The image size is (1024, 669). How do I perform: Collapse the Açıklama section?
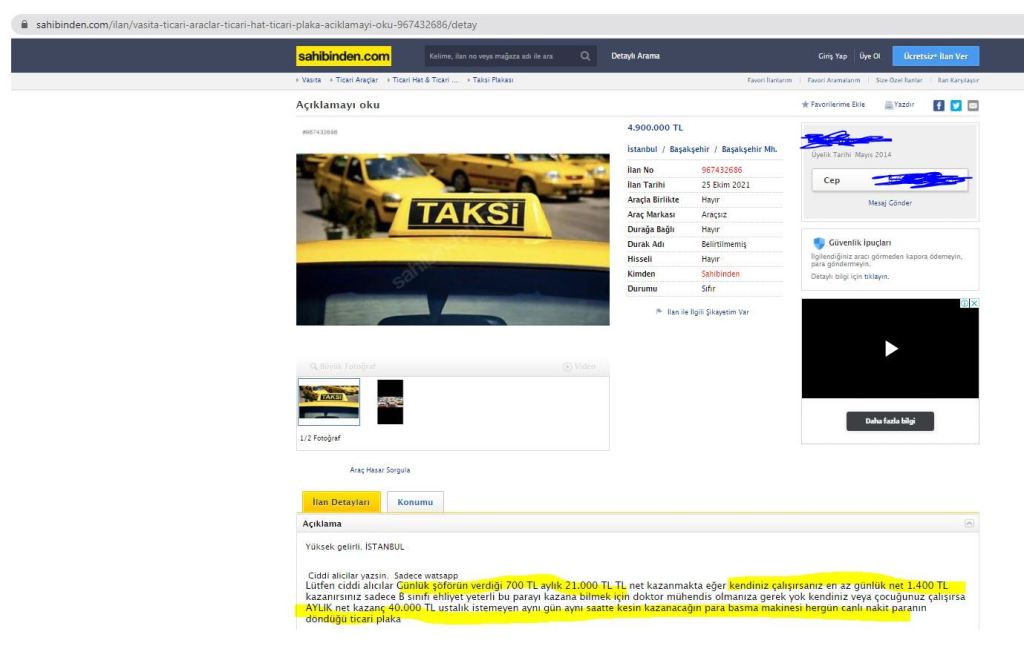[968, 523]
